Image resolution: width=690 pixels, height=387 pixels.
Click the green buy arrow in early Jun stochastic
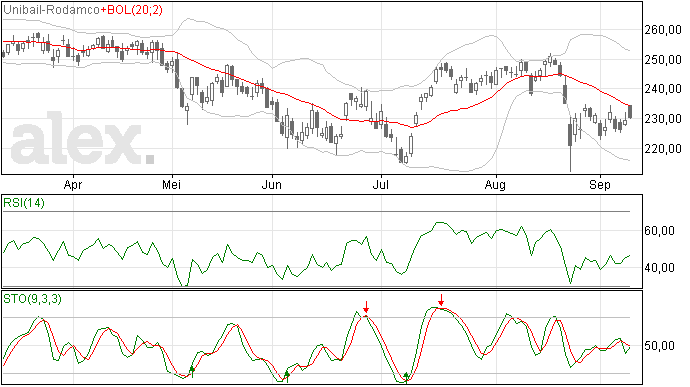[x=287, y=376]
